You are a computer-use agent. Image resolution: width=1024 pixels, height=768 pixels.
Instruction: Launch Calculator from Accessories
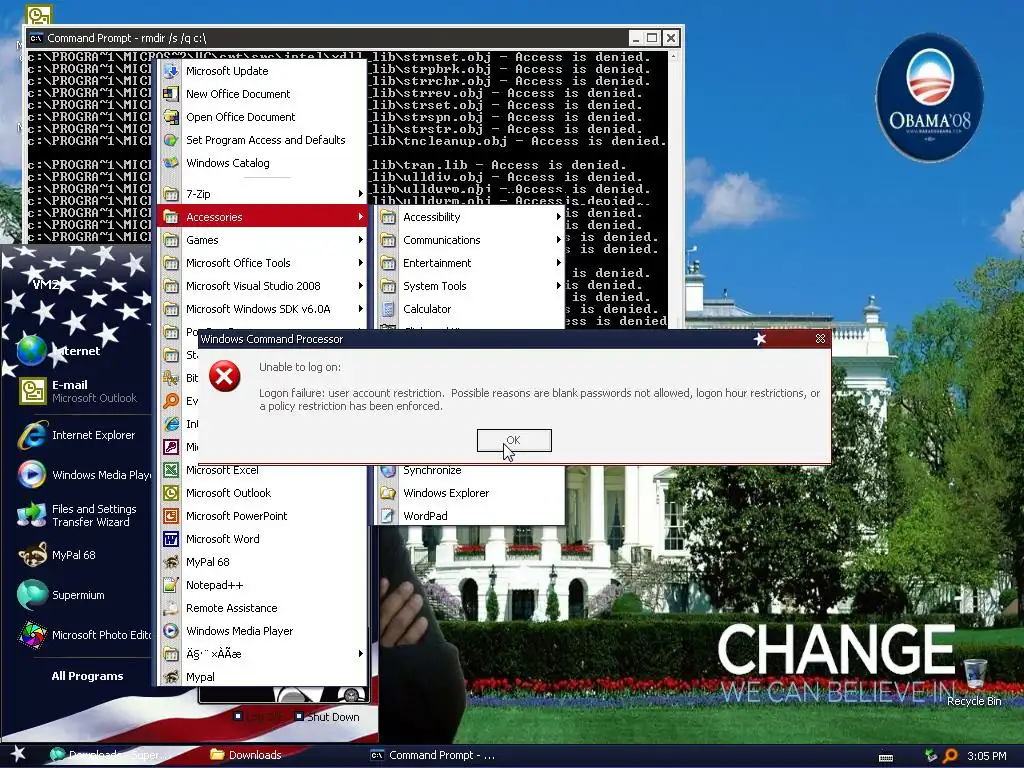470,308
